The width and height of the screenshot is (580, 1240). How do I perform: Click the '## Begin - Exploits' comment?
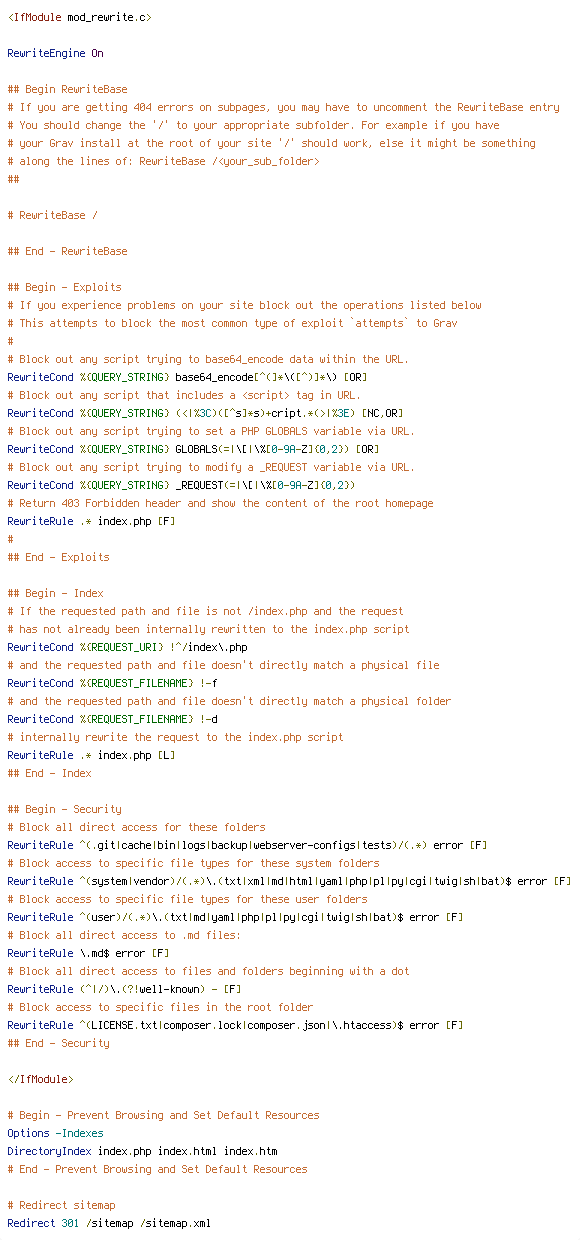64,287
